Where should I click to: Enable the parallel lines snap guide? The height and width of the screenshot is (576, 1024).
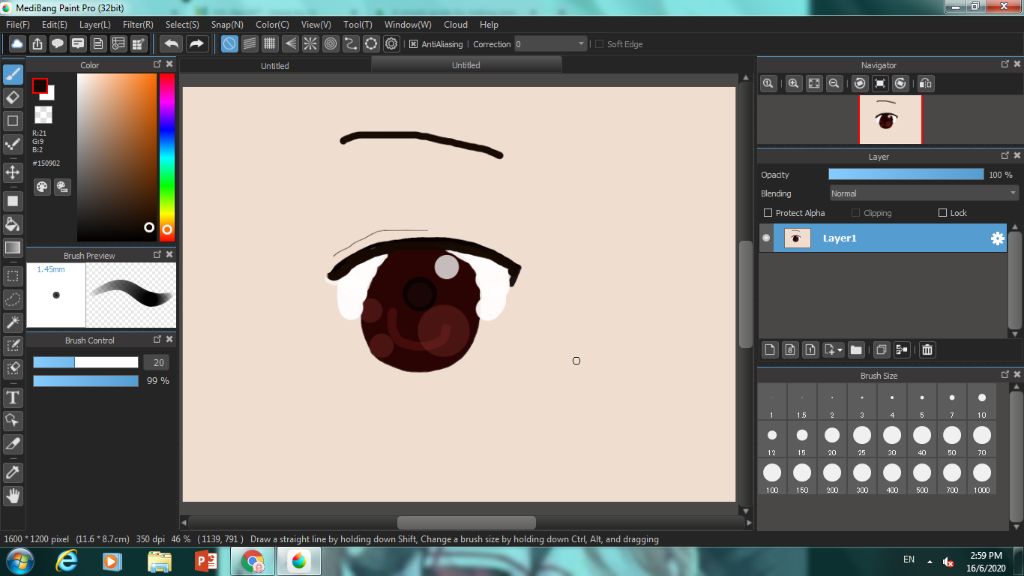click(249, 44)
